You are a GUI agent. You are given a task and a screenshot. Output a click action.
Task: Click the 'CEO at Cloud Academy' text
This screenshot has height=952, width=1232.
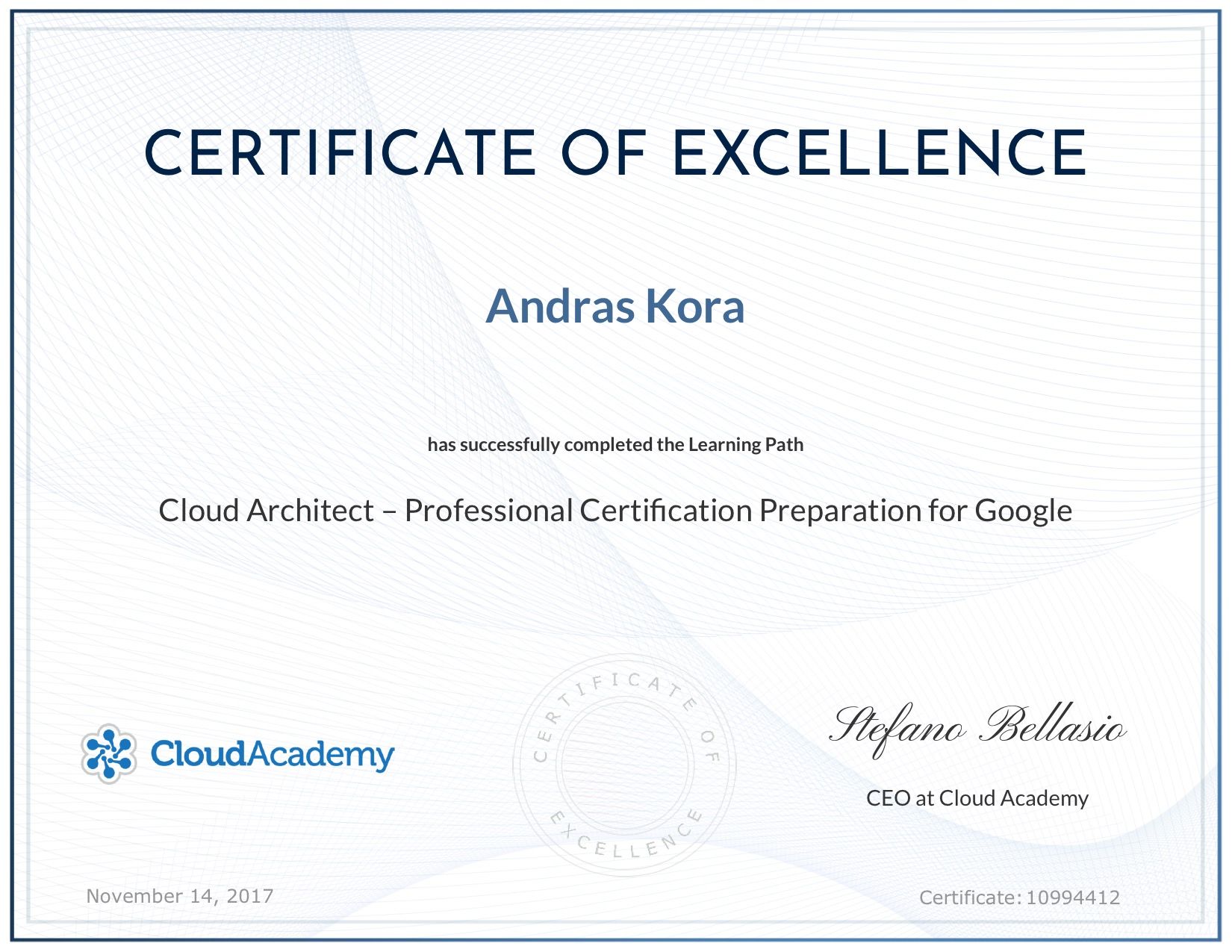(x=977, y=798)
